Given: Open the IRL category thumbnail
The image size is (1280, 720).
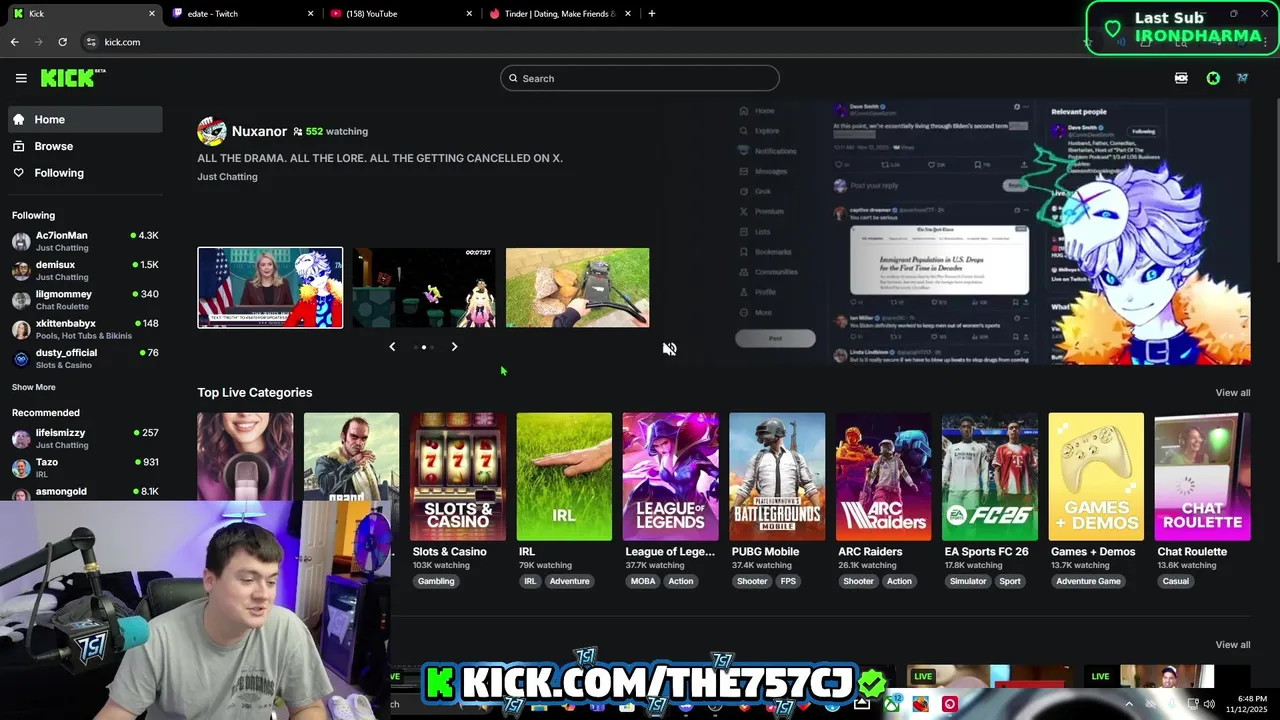Looking at the screenshot, I should 564,476.
